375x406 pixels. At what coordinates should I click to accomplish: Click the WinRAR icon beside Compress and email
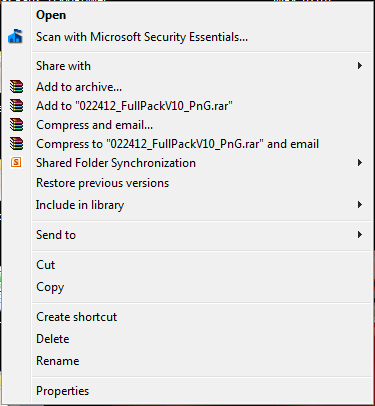pos(16,125)
